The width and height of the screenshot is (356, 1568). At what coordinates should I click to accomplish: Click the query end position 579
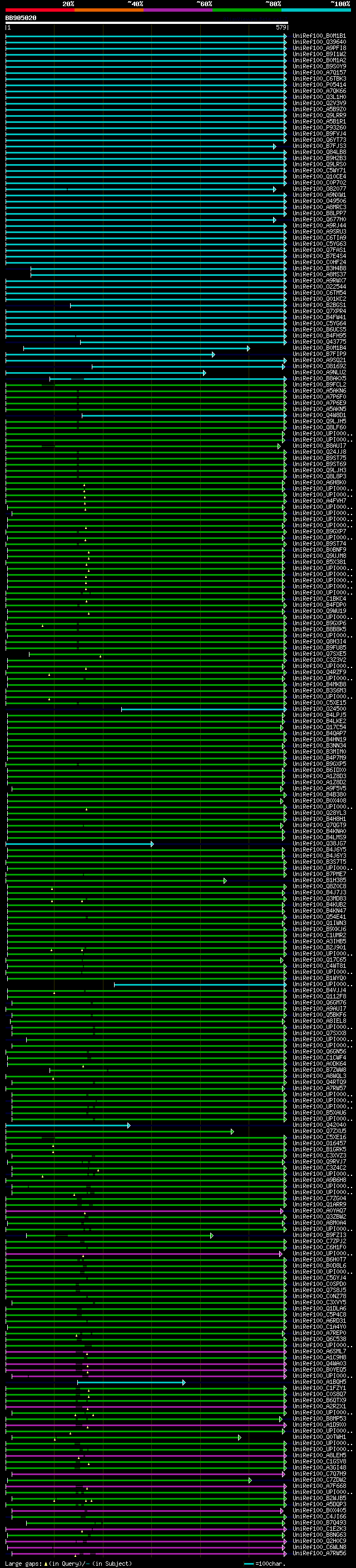click(x=281, y=27)
